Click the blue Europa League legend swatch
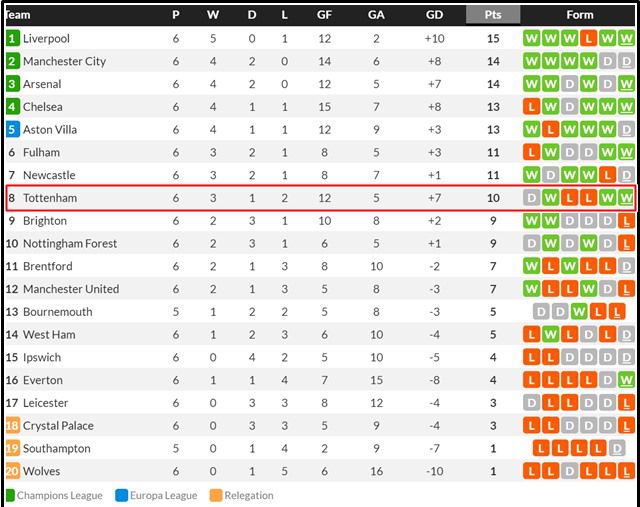This screenshot has height=507, width=640. click(x=120, y=495)
